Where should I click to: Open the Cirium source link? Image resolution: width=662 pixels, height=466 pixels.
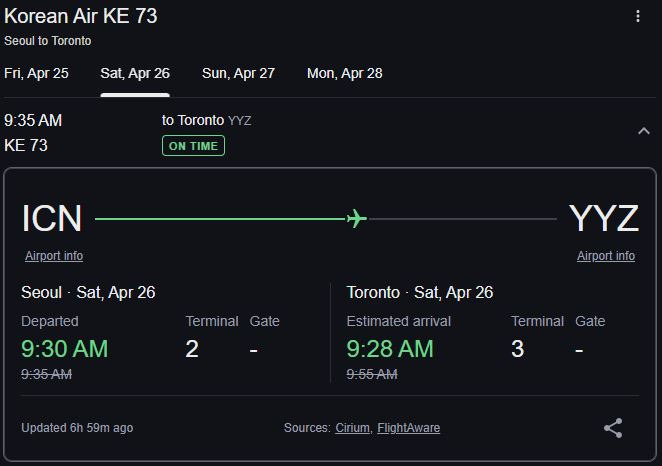point(352,428)
